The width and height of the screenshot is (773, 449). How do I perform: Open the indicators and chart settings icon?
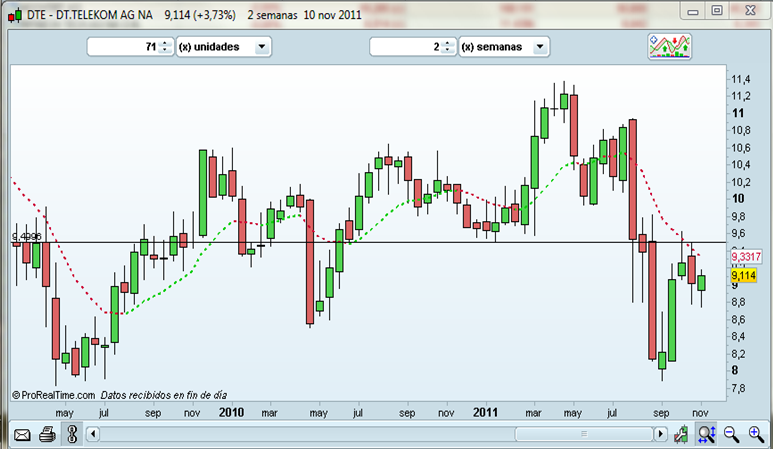(x=670, y=47)
